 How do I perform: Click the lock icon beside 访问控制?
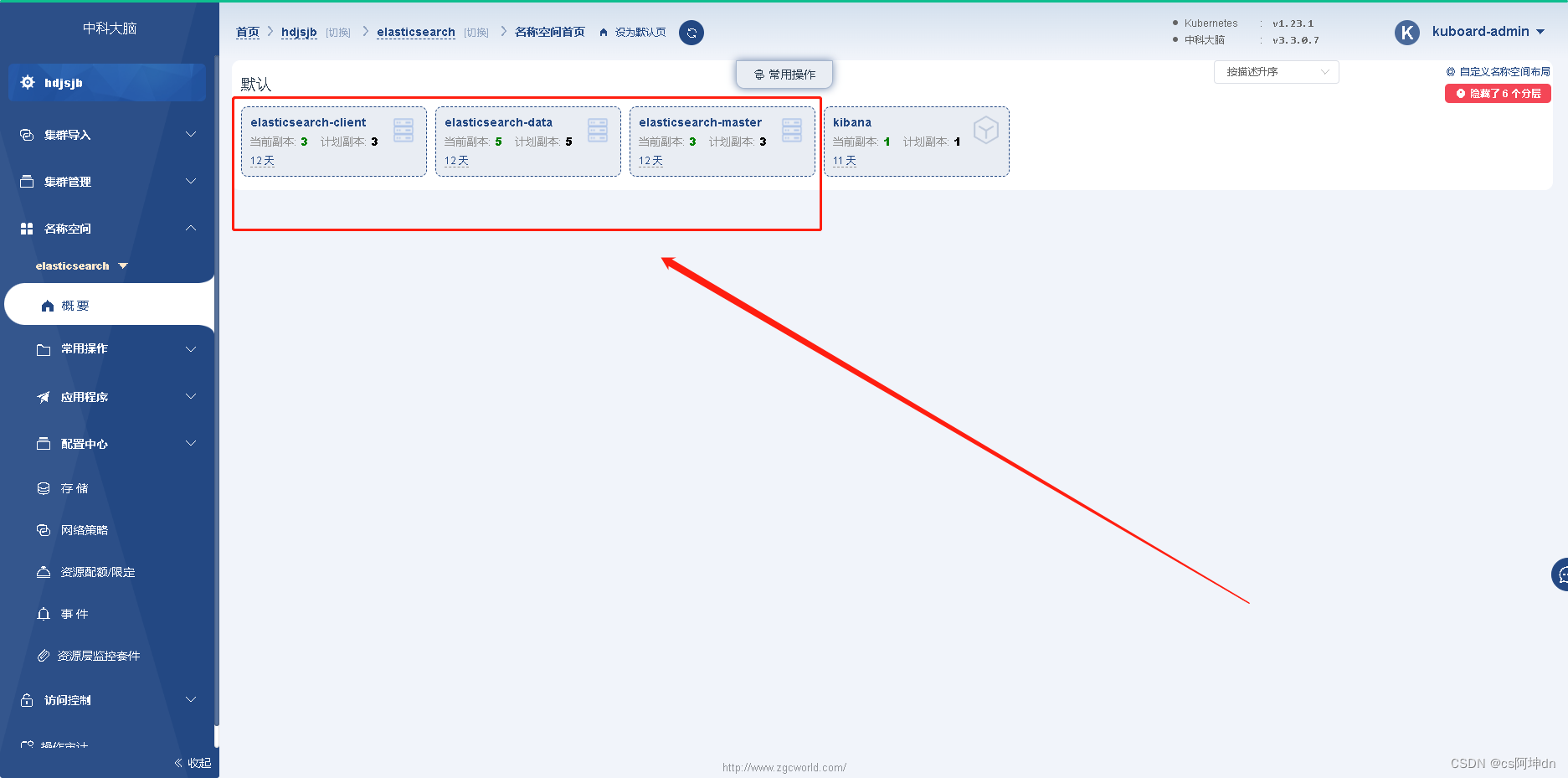27,700
